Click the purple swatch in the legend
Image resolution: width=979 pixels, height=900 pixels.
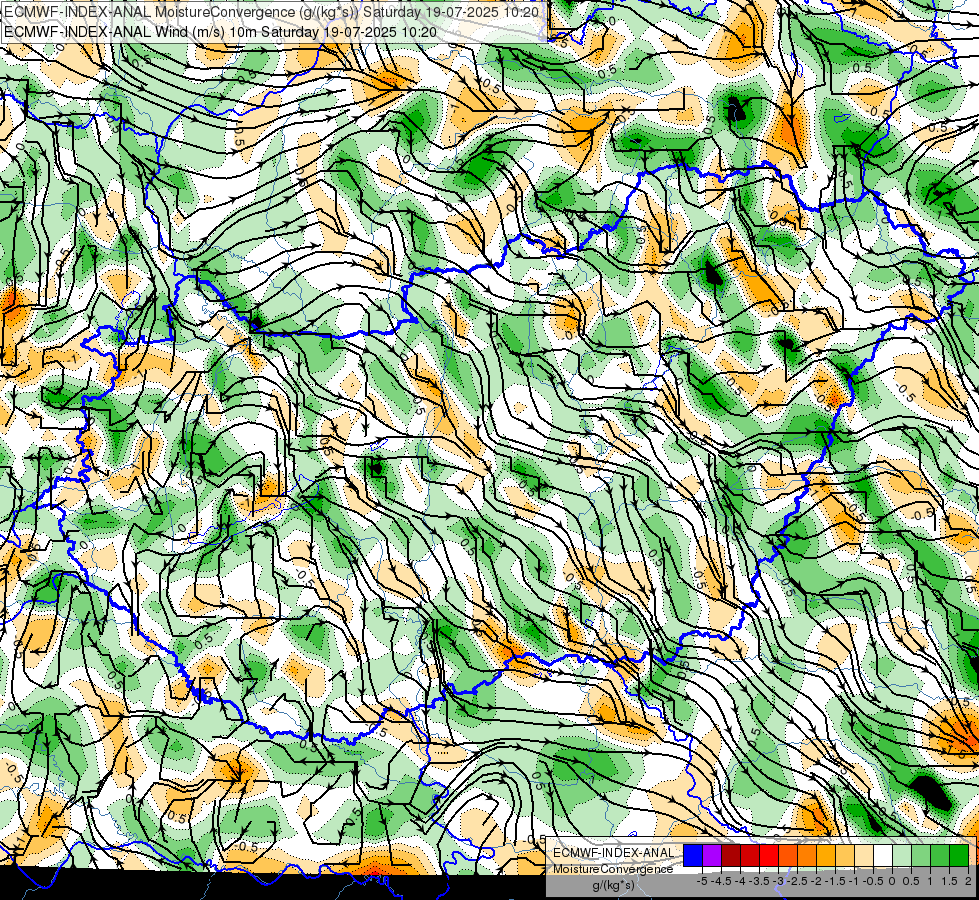[x=712, y=856]
